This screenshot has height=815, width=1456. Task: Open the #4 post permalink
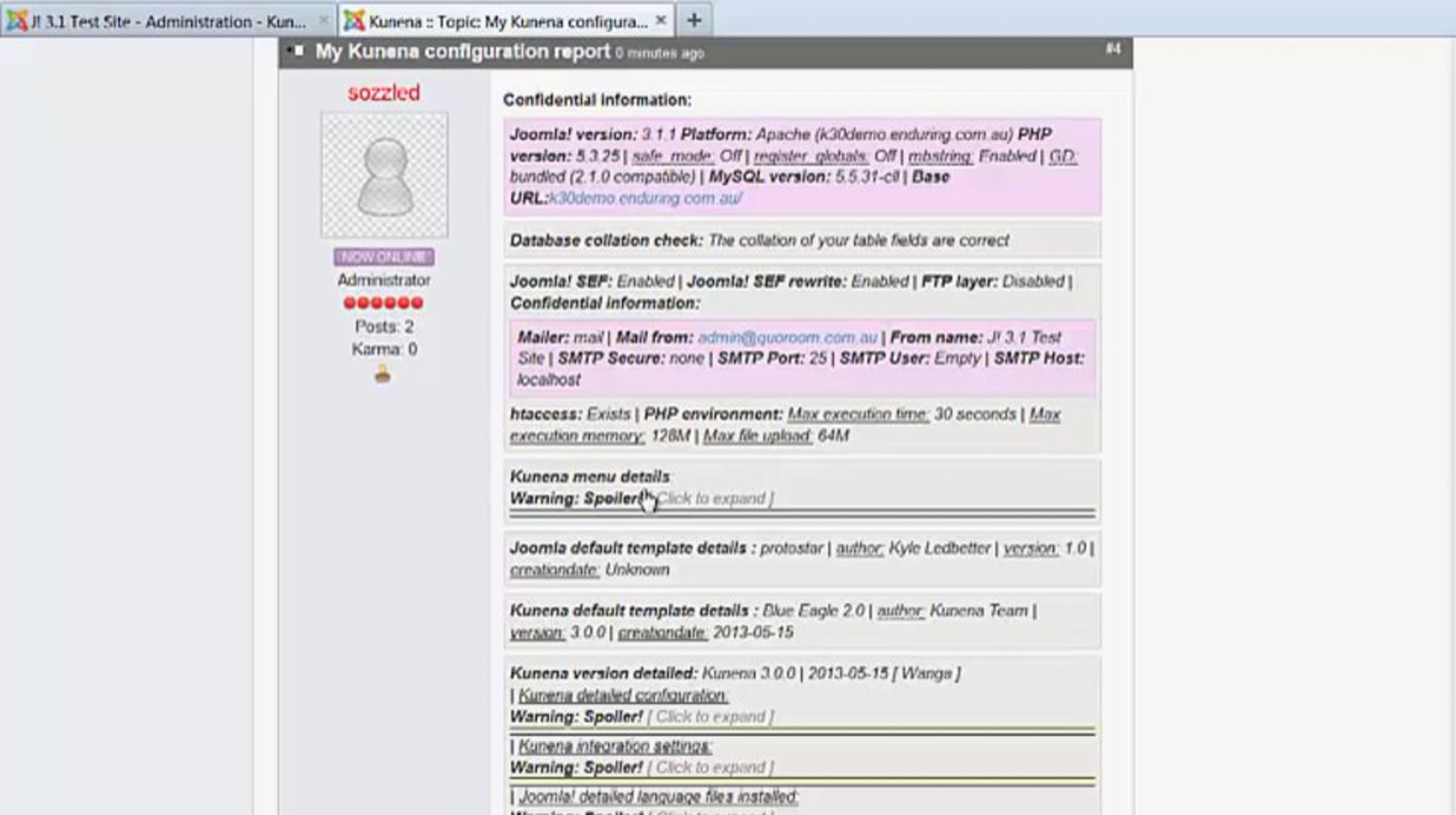click(x=1113, y=49)
